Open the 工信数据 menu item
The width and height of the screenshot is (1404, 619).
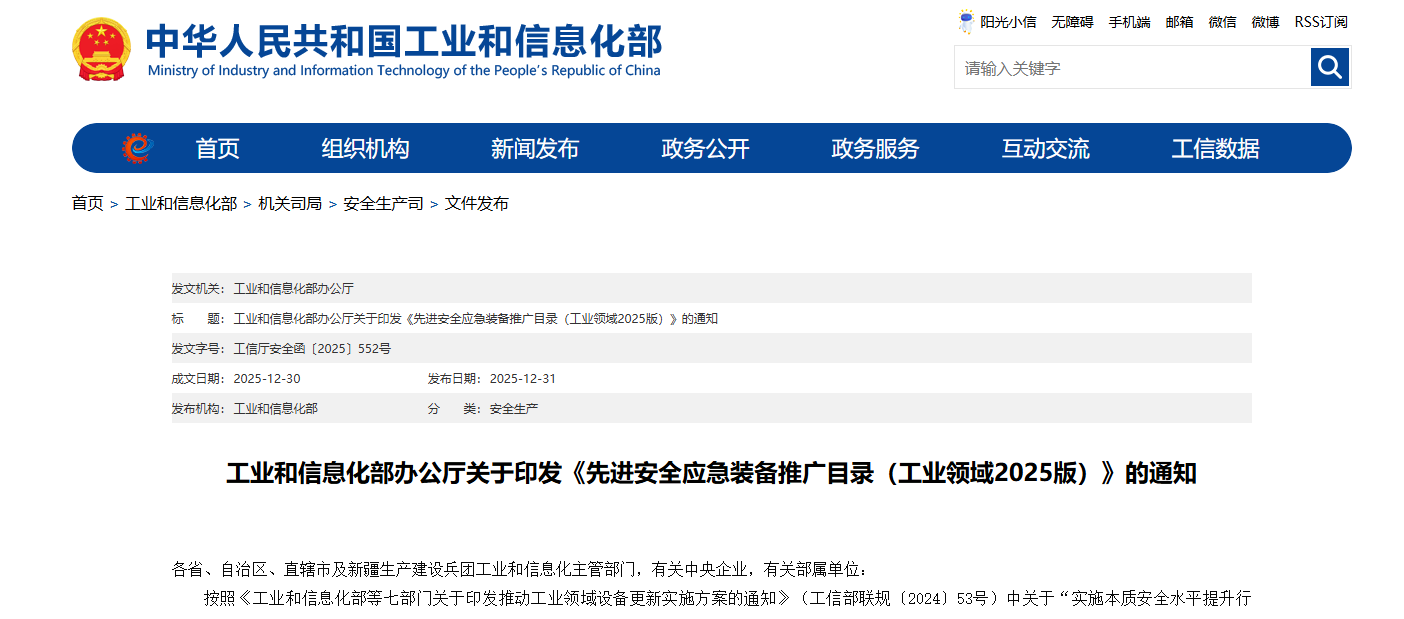1215,149
